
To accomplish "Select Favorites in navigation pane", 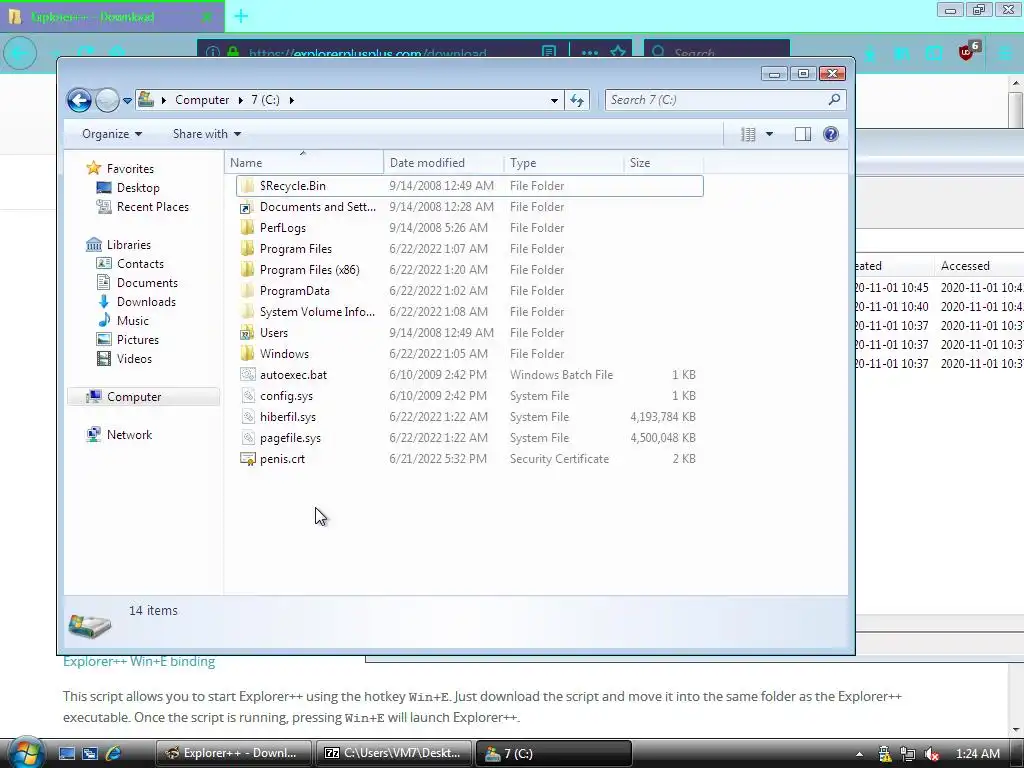I will point(130,168).
